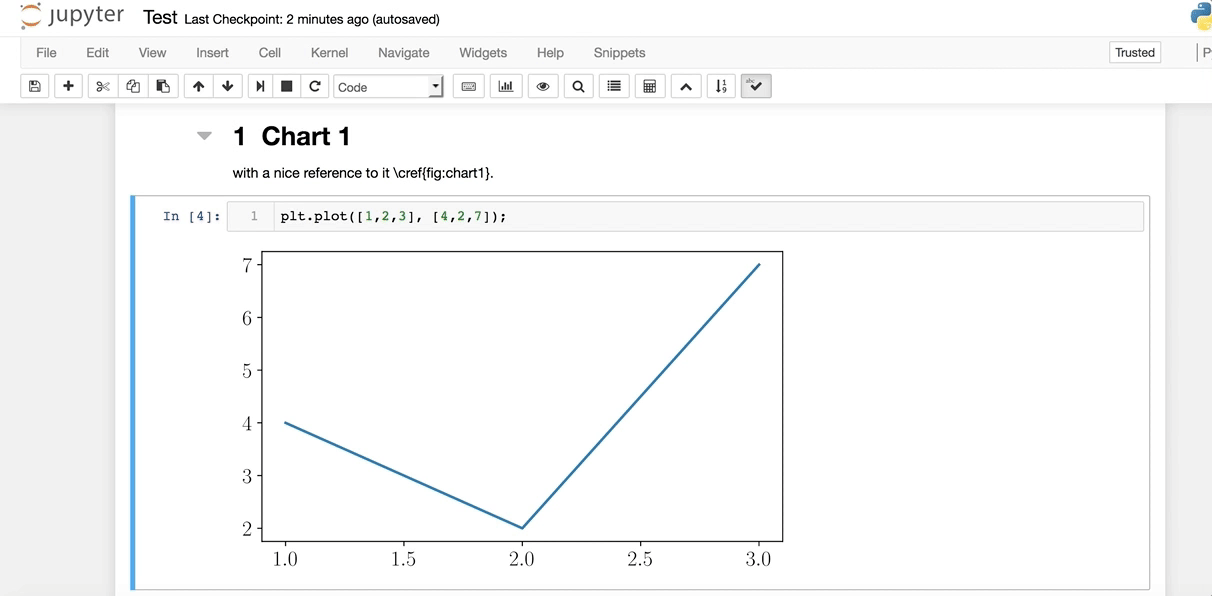
Task: Click the save notebook icon
Action: (x=34, y=87)
